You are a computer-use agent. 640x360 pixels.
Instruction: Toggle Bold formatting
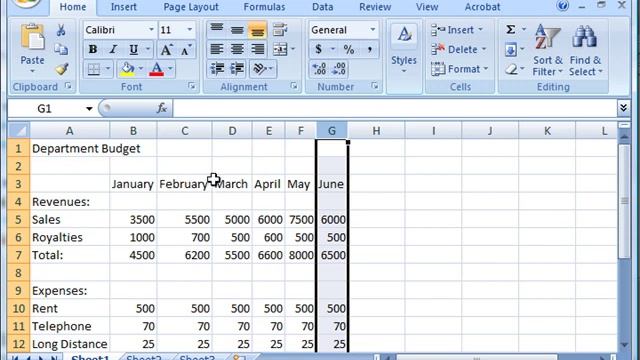(93, 49)
